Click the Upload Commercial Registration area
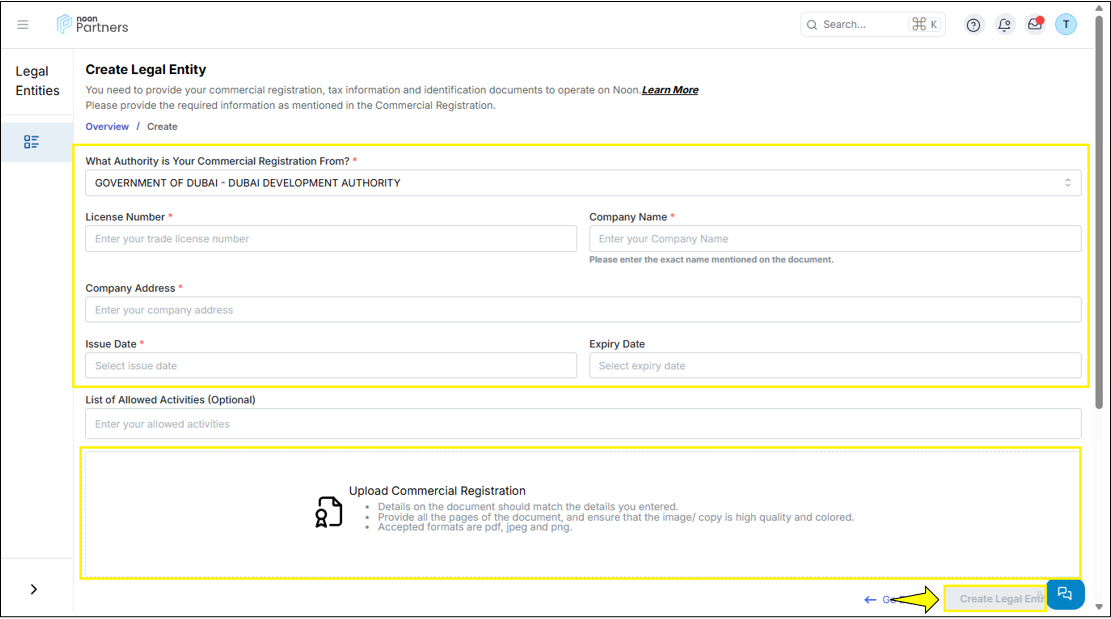Screen dimensions: 1111x619 [x=581, y=513]
